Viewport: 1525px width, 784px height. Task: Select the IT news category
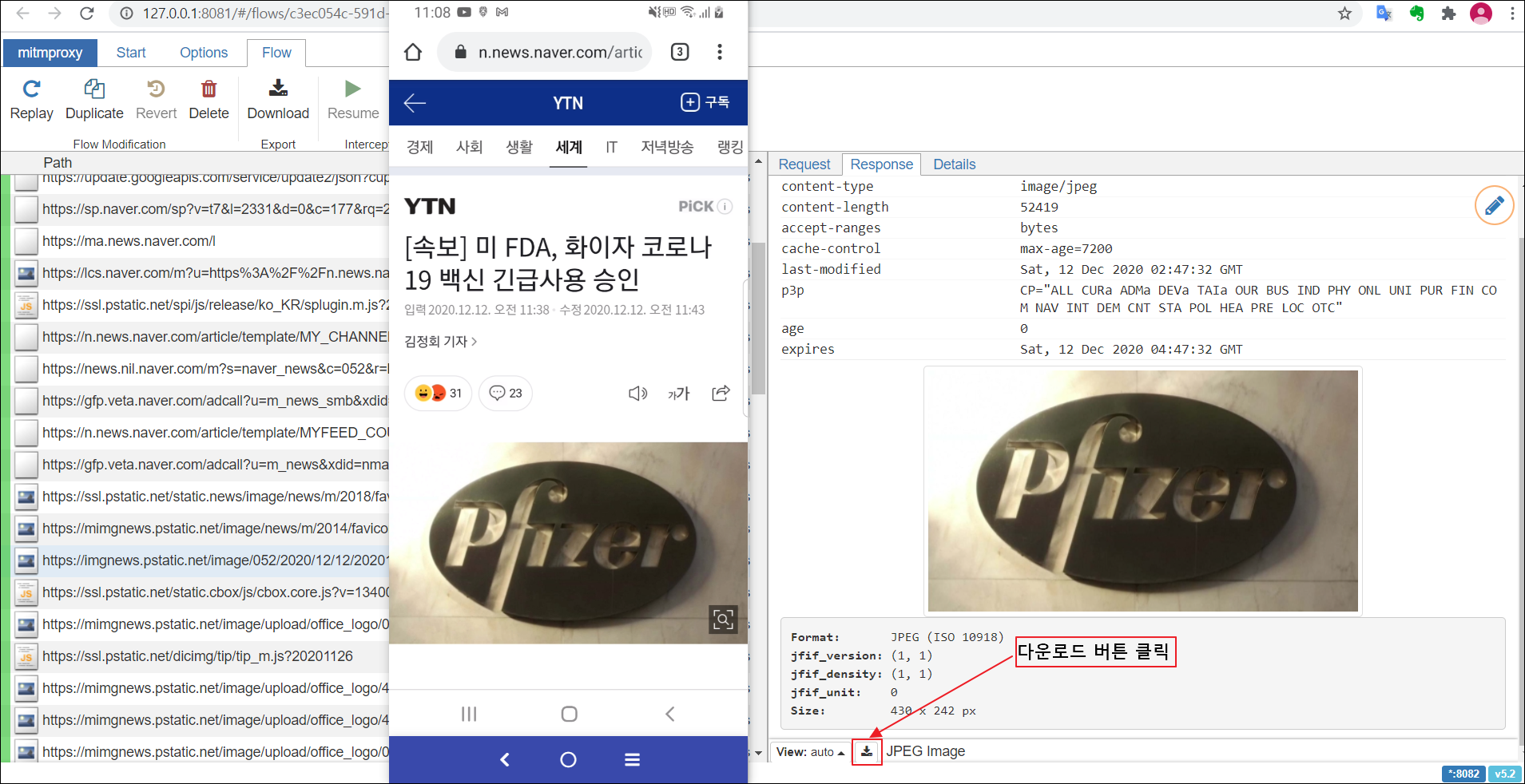(611, 147)
